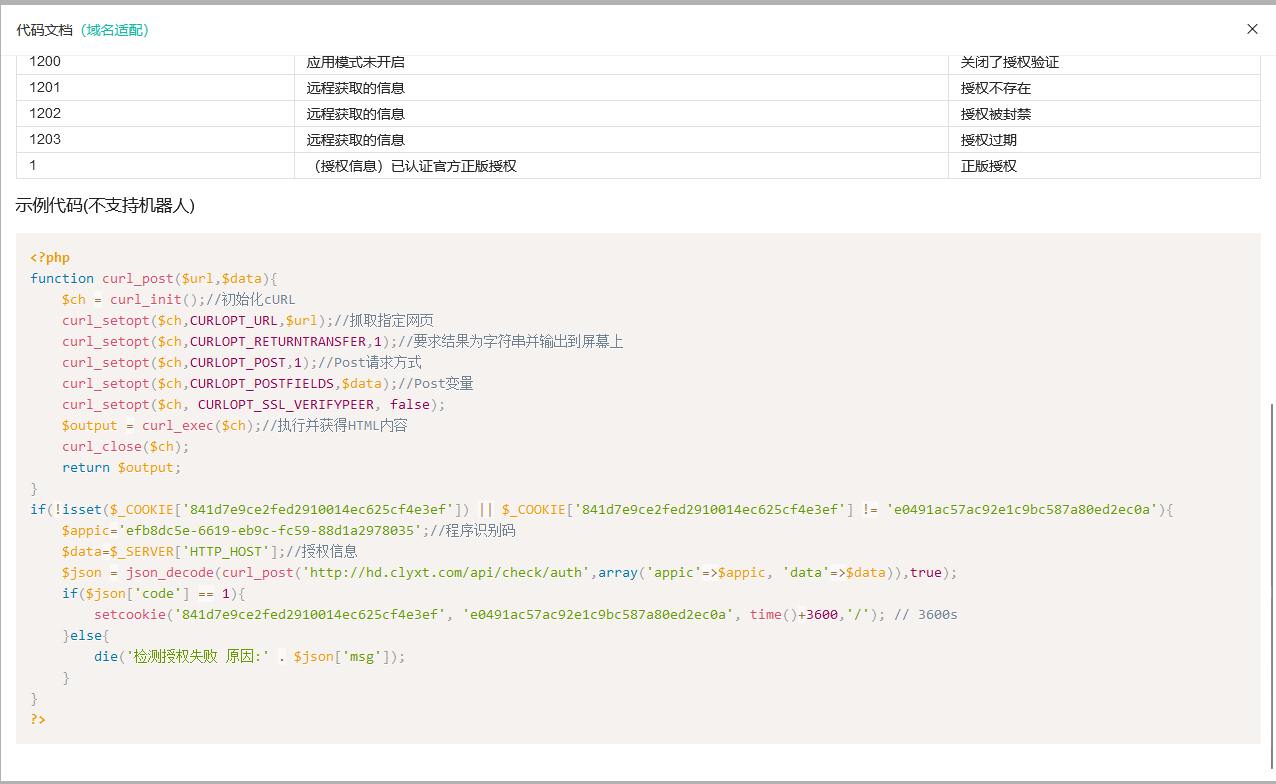Image resolution: width=1276 pixels, height=784 pixels.
Task: Click the 正版授权 description cell
Action: pos(988,166)
